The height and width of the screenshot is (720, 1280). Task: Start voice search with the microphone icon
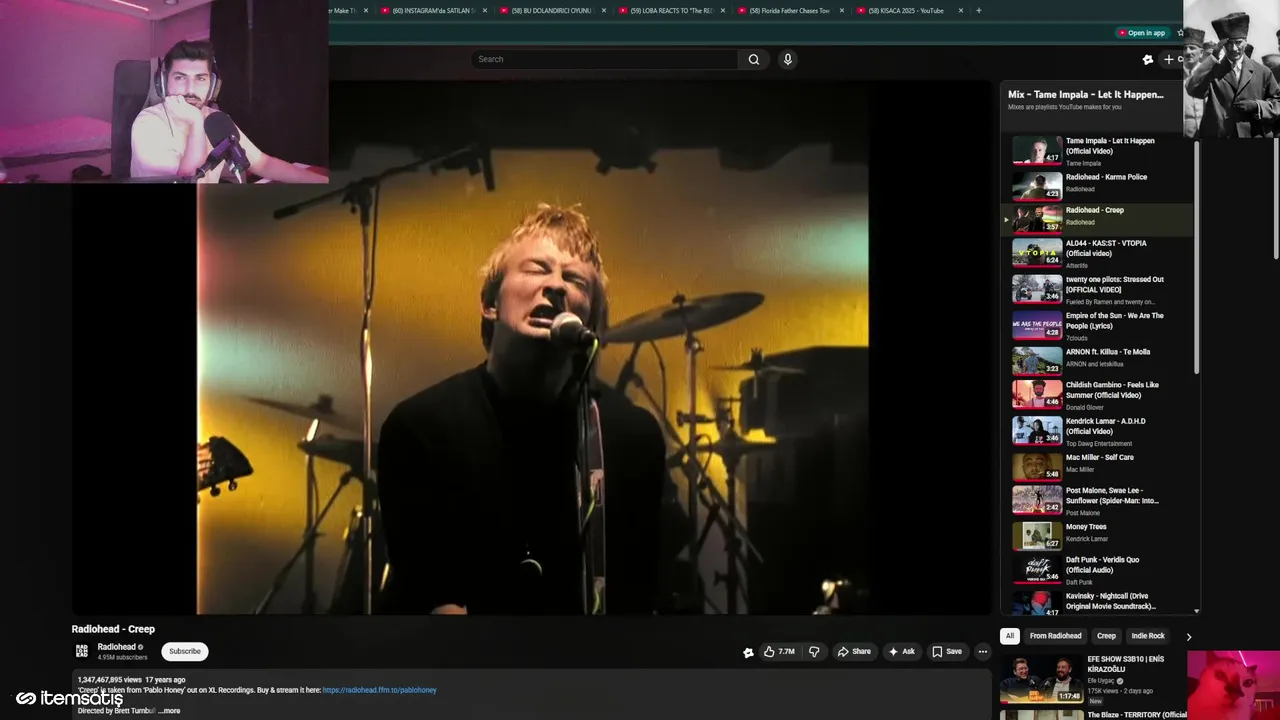click(x=788, y=59)
